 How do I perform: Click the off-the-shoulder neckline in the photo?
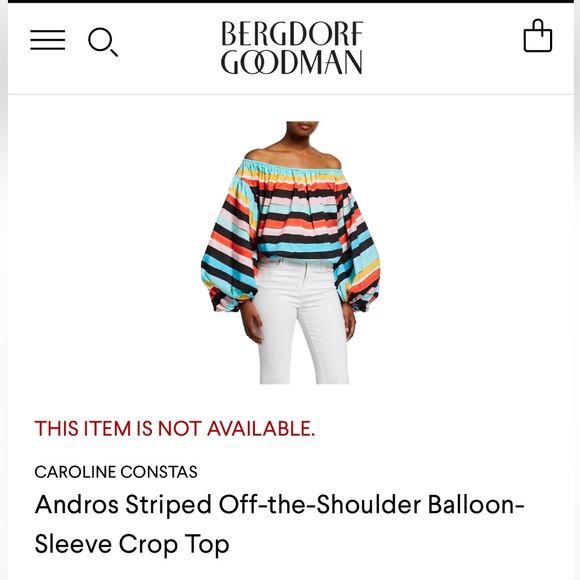click(x=292, y=165)
